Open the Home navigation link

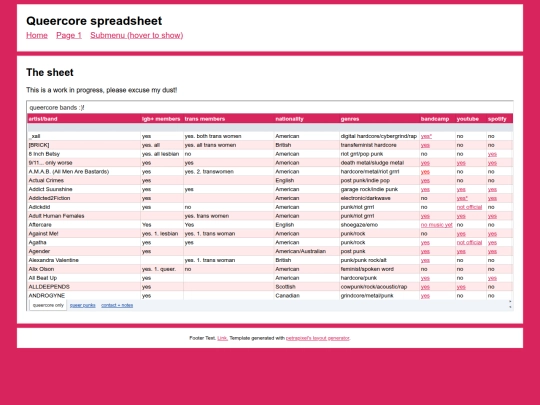pos(37,35)
